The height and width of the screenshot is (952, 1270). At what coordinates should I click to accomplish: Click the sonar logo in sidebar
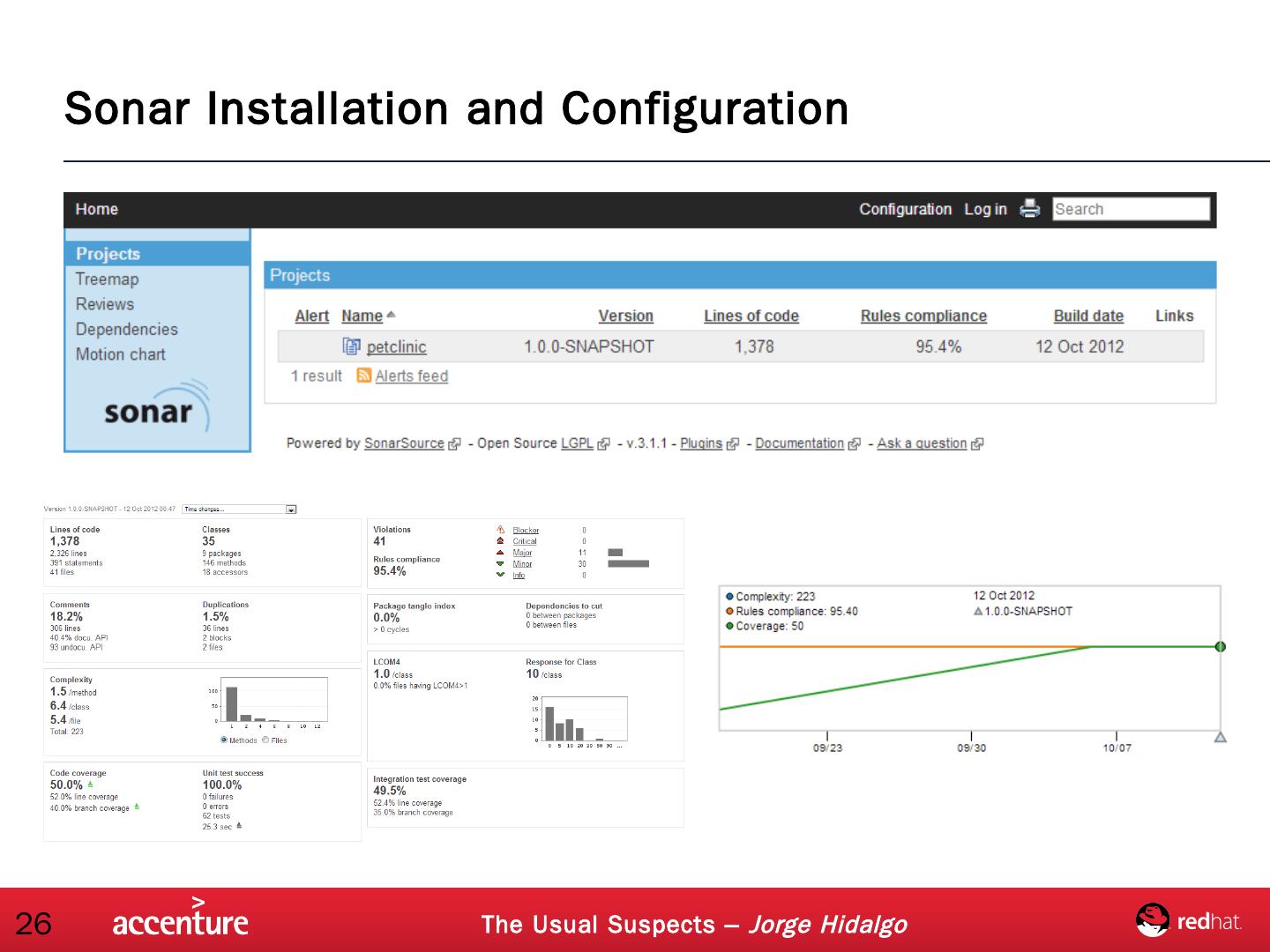pyautogui.click(x=156, y=408)
